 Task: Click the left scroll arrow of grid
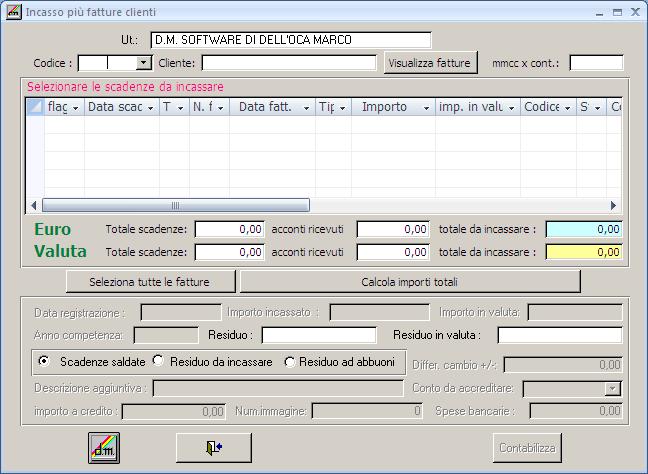33,205
